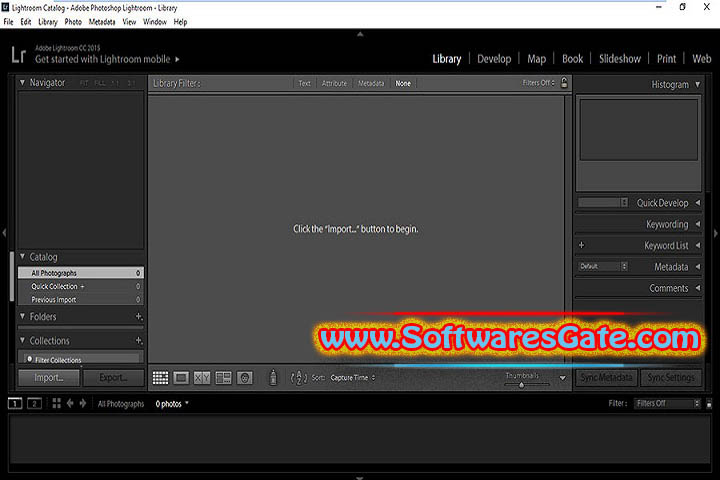Click the Import... button
This screenshot has width=720, height=480.
(49, 378)
